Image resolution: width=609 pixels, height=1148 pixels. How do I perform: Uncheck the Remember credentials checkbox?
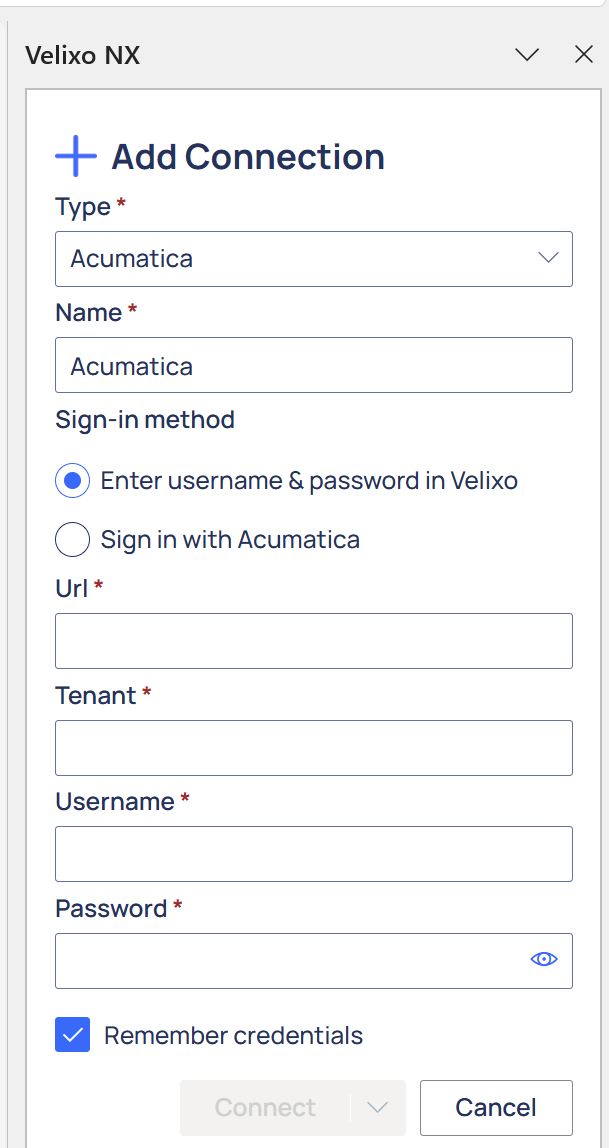(72, 1035)
